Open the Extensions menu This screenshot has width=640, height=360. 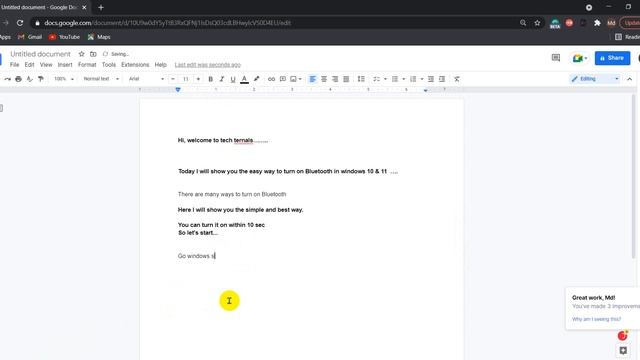135,64
